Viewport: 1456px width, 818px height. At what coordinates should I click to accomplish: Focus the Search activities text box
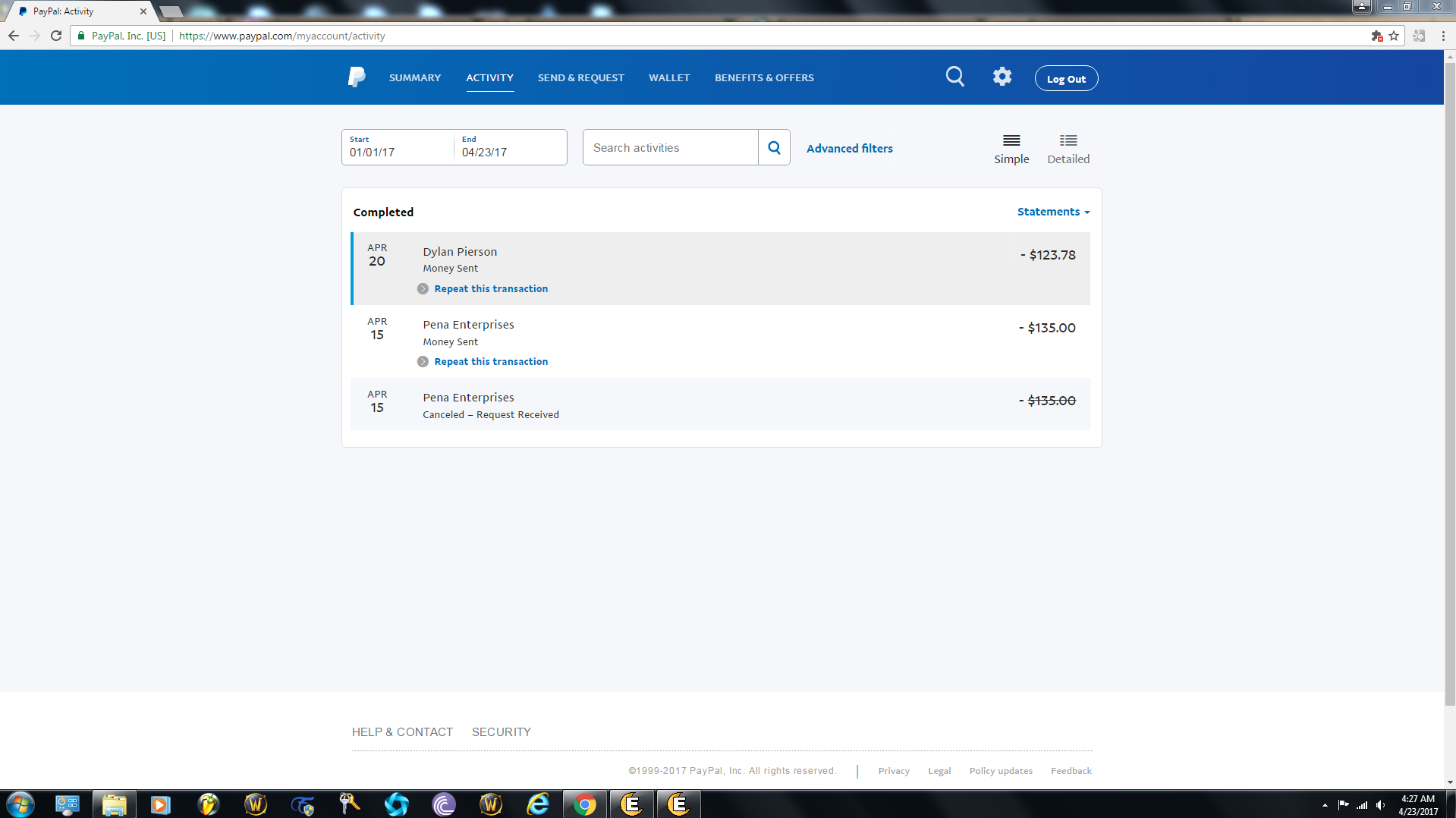671,147
